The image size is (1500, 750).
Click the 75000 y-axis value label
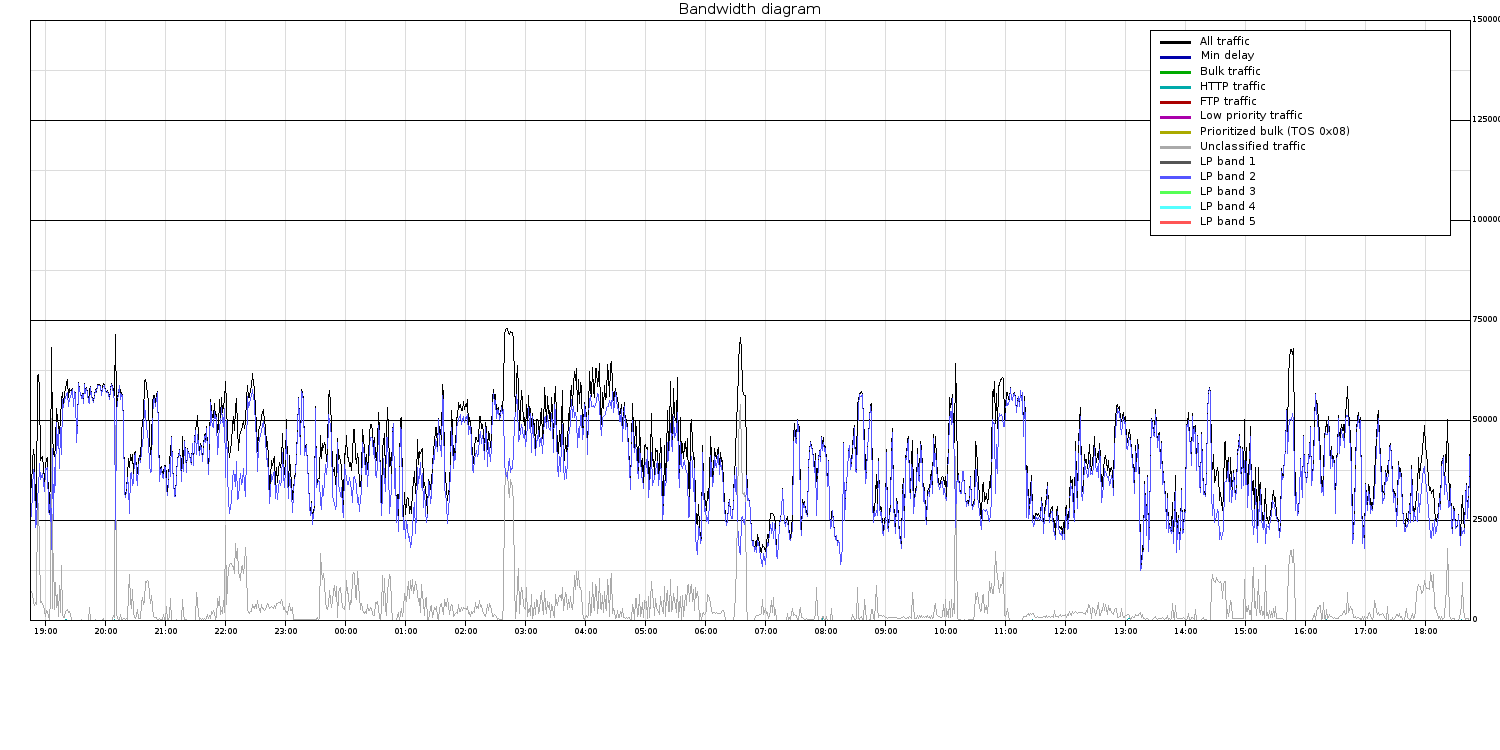tap(1485, 319)
